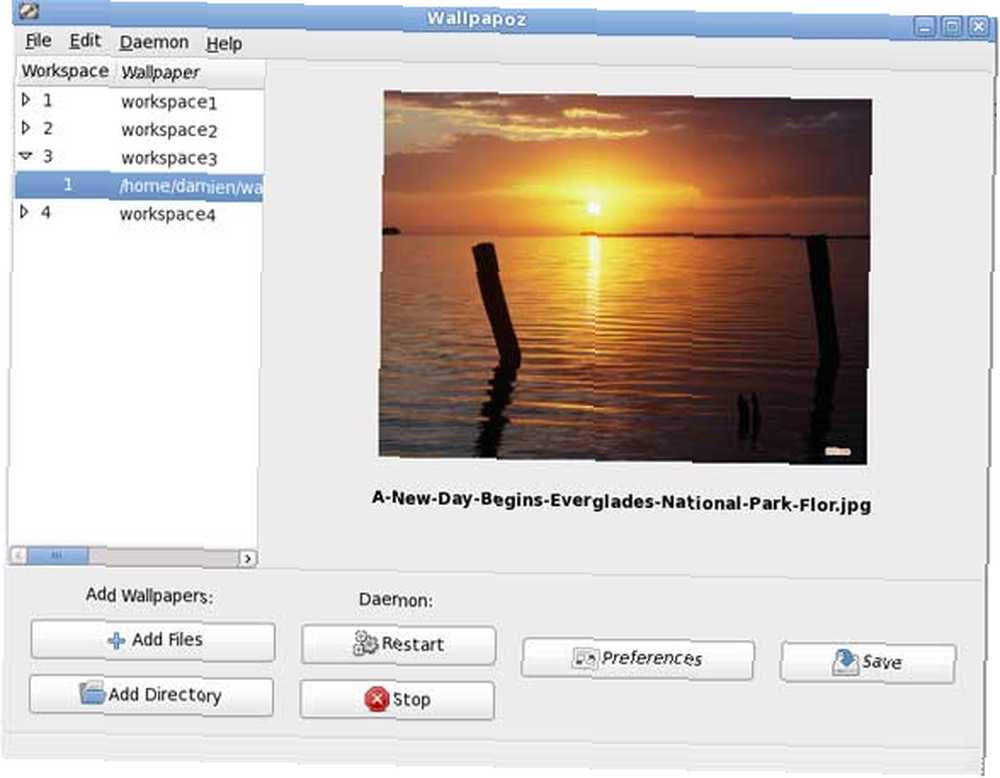
Task: Select the workspace2 wallpaper entry
Action: [x=169, y=130]
